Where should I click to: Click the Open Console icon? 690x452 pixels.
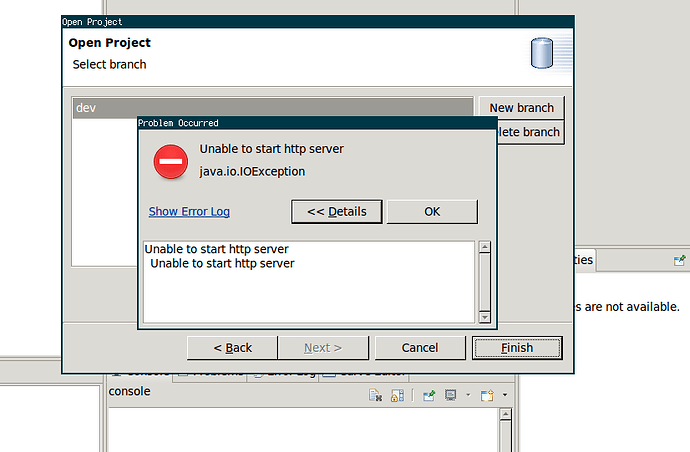(x=487, y=396)
